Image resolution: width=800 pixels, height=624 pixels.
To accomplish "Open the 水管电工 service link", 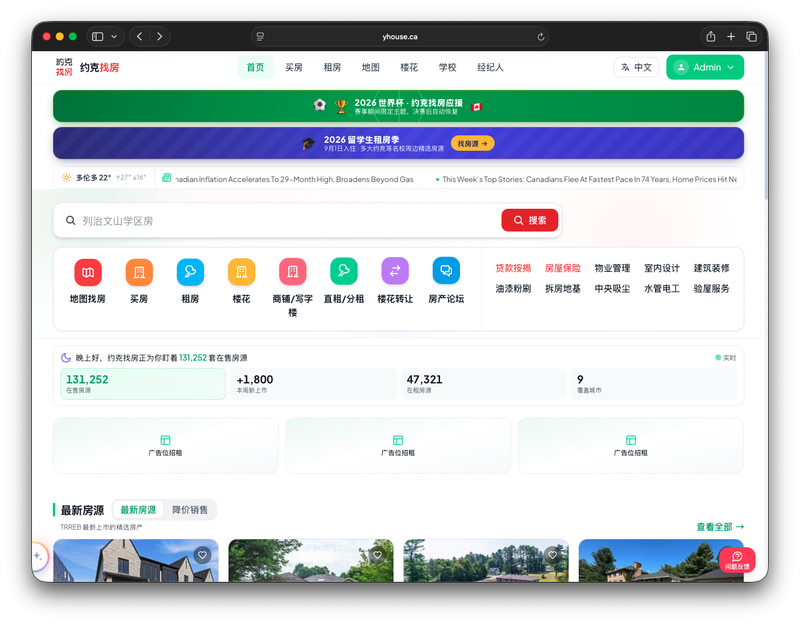I will [662, 288].
